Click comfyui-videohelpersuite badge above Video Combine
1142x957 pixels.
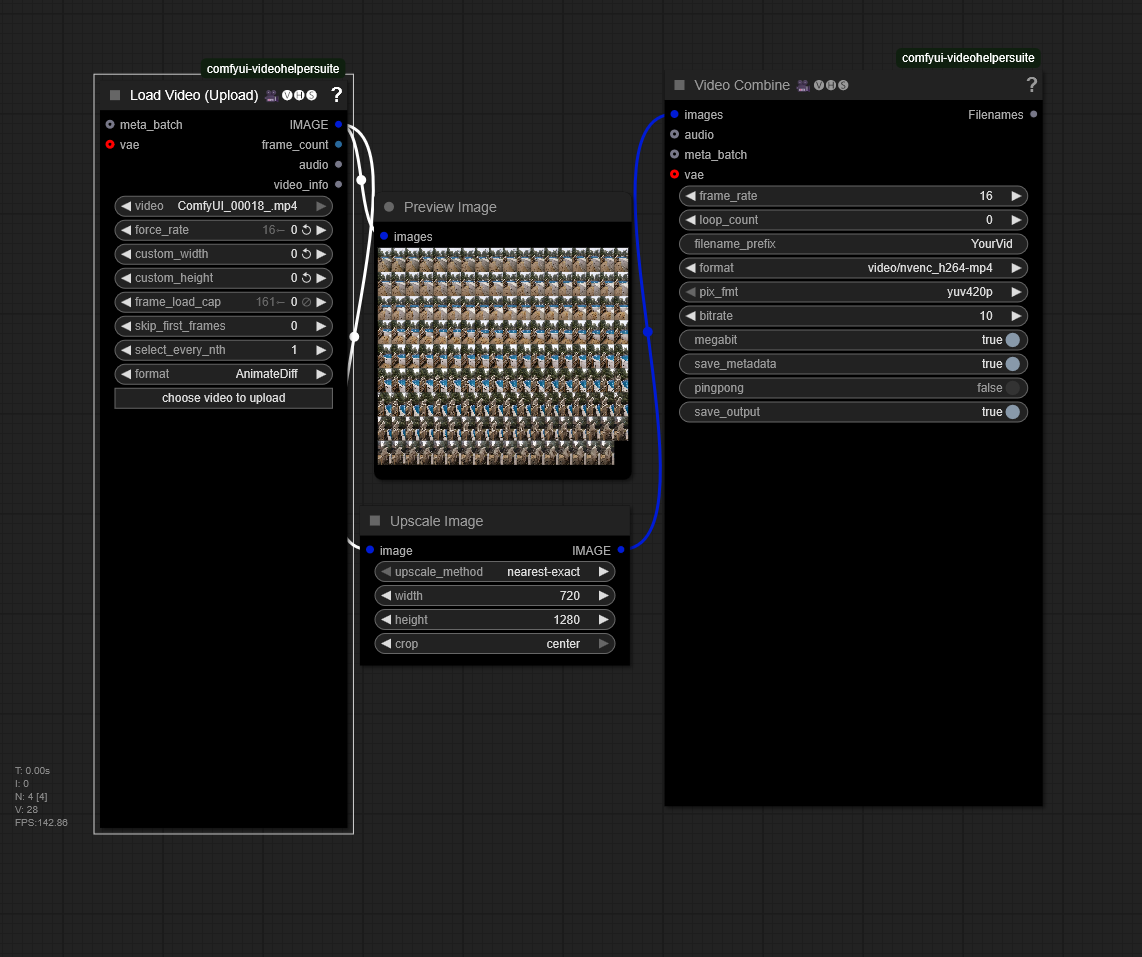click(x=968, y=58)
